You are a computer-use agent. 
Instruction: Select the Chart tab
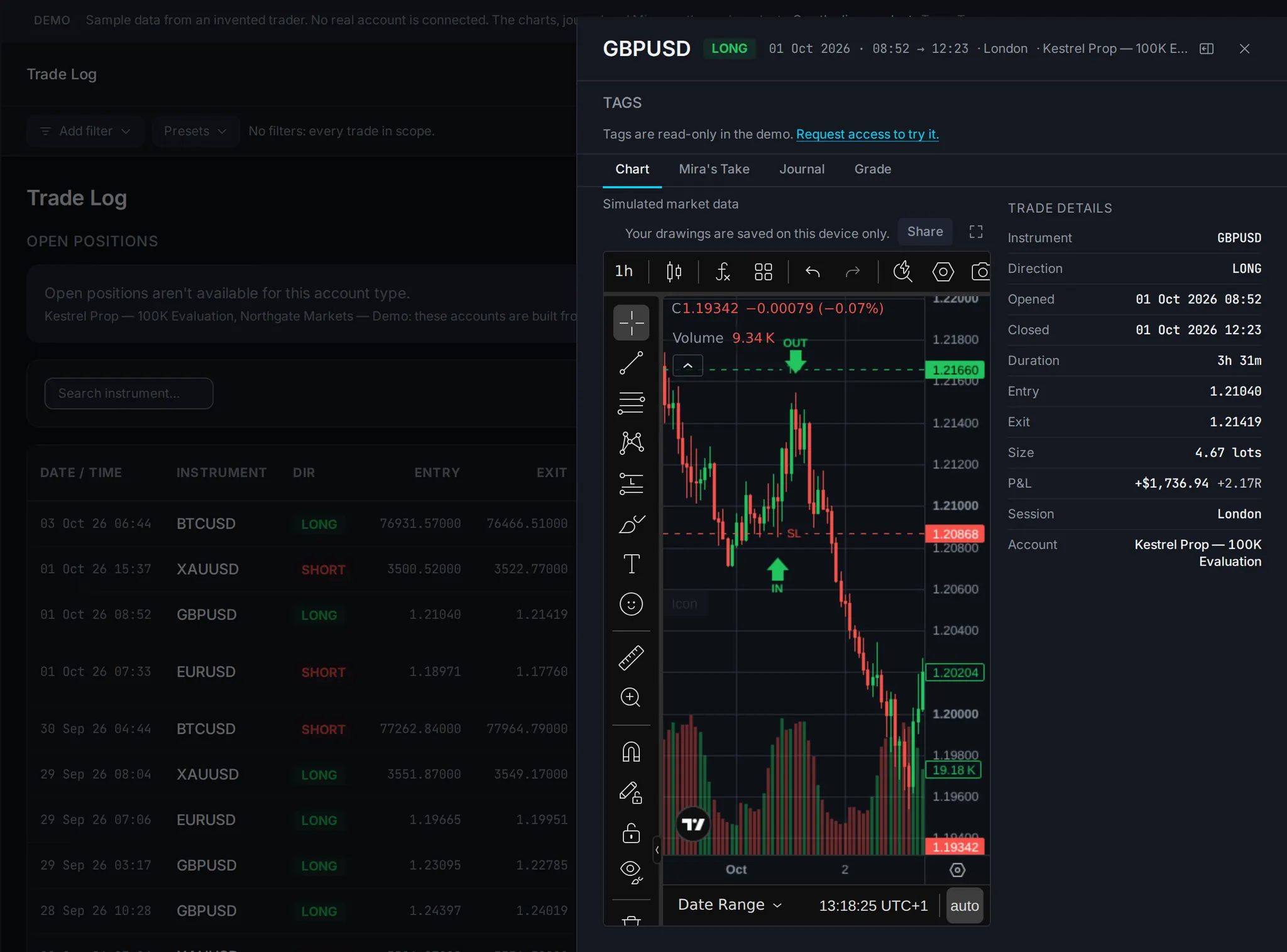632,169
